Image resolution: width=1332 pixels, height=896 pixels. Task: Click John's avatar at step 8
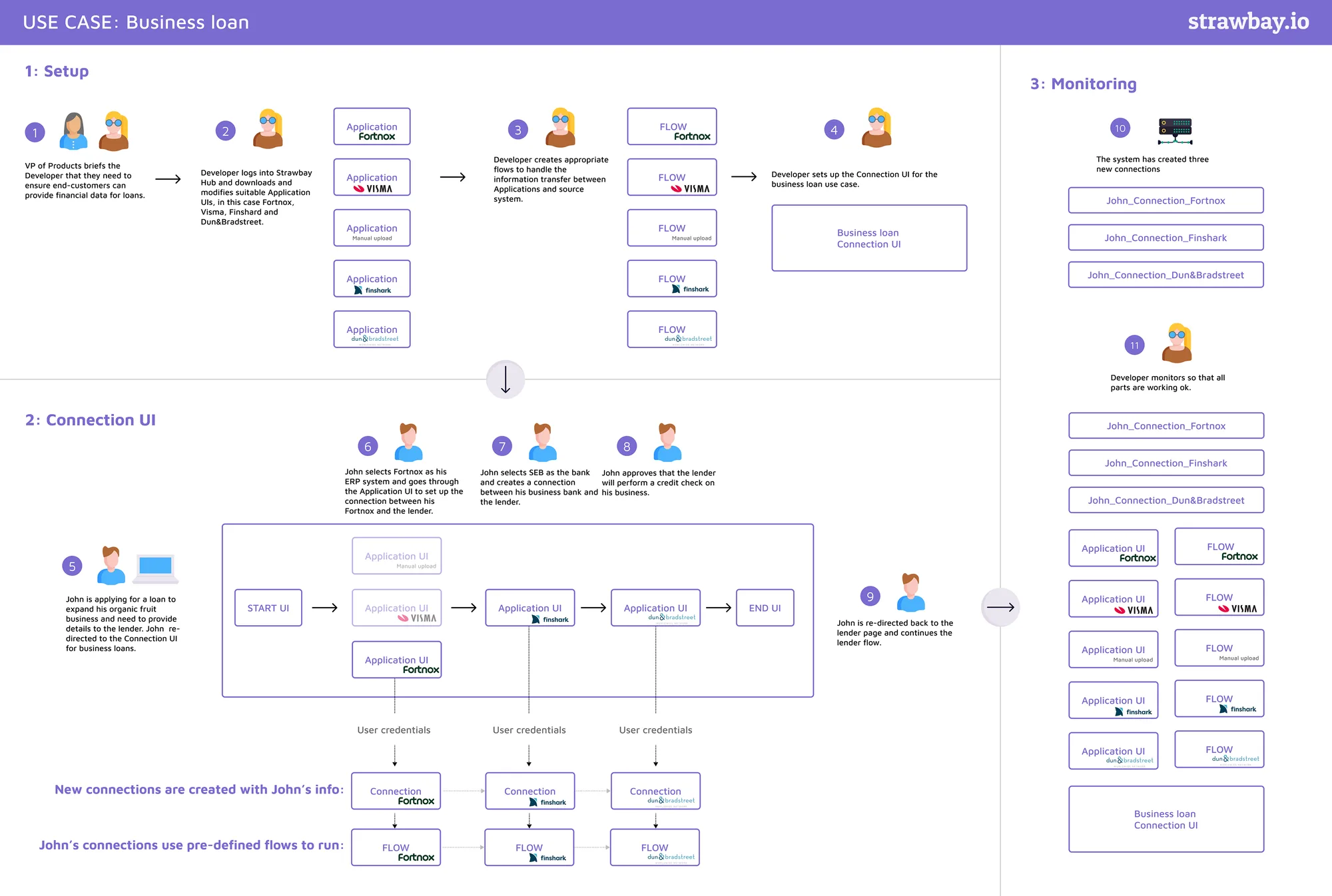(x=667, y=443)
